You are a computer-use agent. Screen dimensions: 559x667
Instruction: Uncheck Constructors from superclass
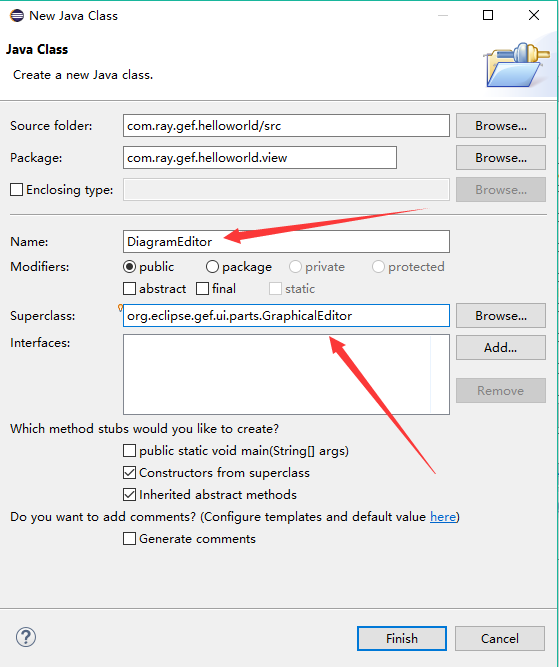[129, 473]
